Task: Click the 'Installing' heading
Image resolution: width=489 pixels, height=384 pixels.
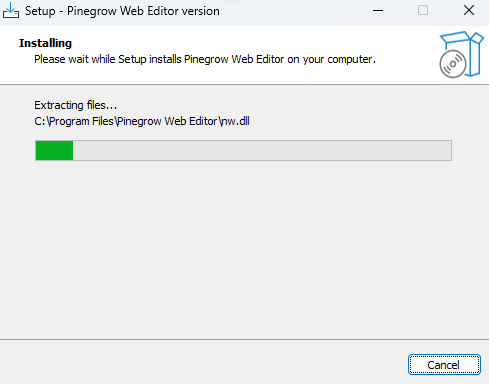Action: tap(45, 43)
